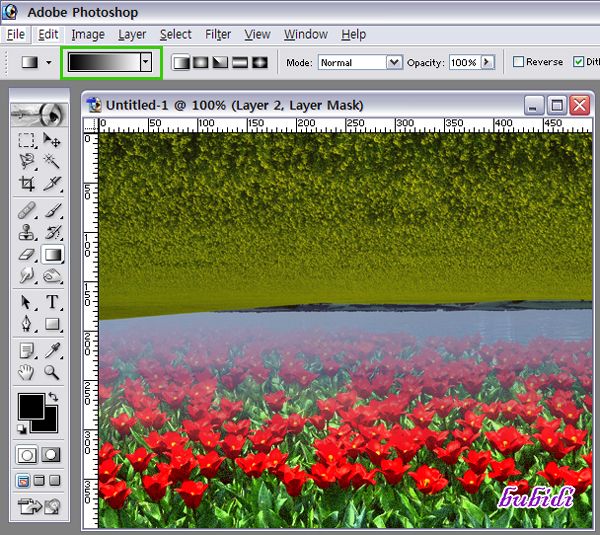Choose Reflected Gradient style

(x=240, y=62)
